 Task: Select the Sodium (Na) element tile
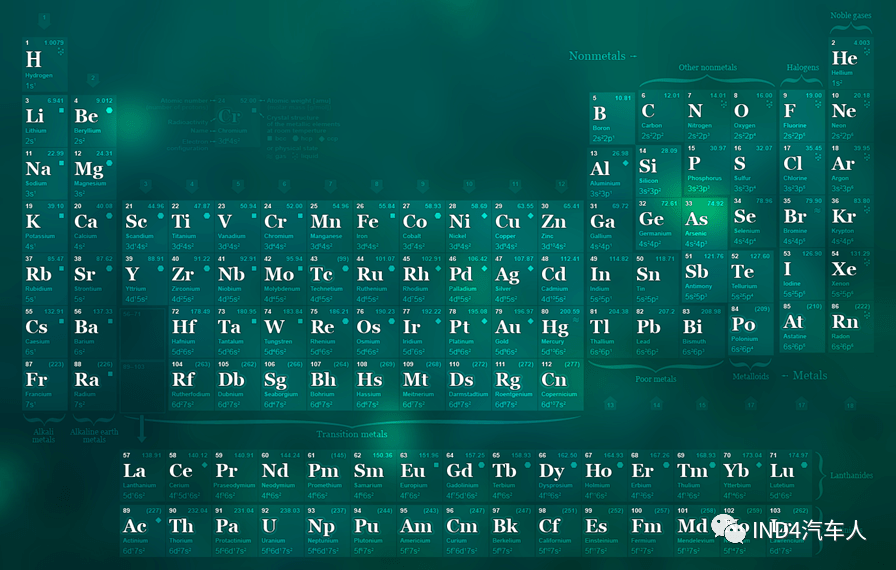(x=45, y=174)
